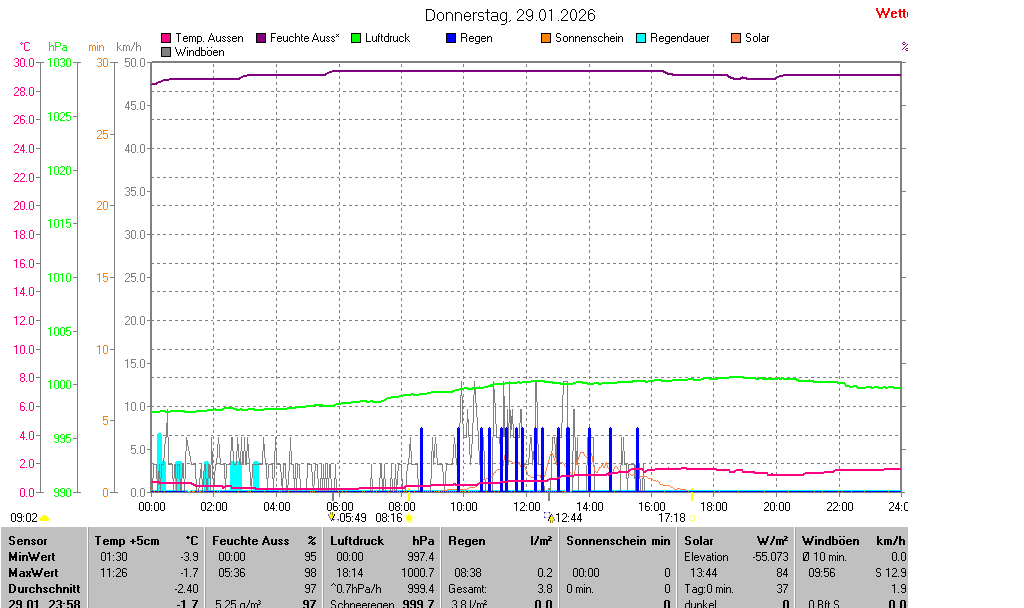Click the Sonnenschein min column header
Viewport: 1024px width, 608px height.
pyautogui.click(x=618, y=541)
